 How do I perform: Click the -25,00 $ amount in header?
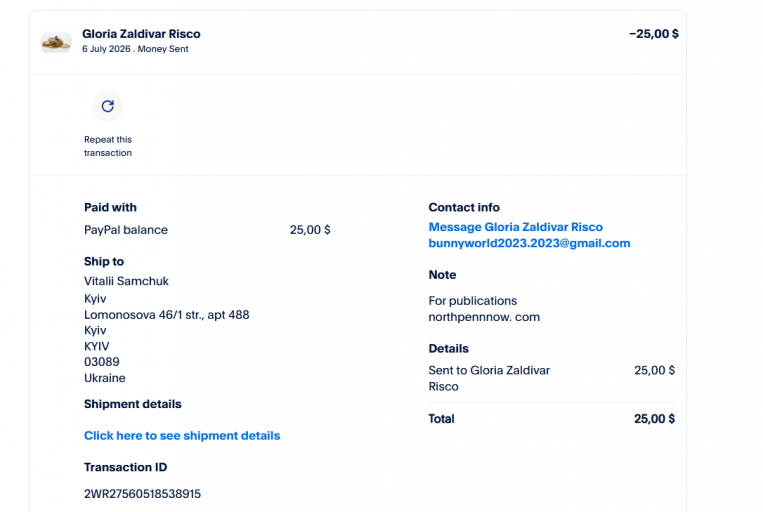654,34
